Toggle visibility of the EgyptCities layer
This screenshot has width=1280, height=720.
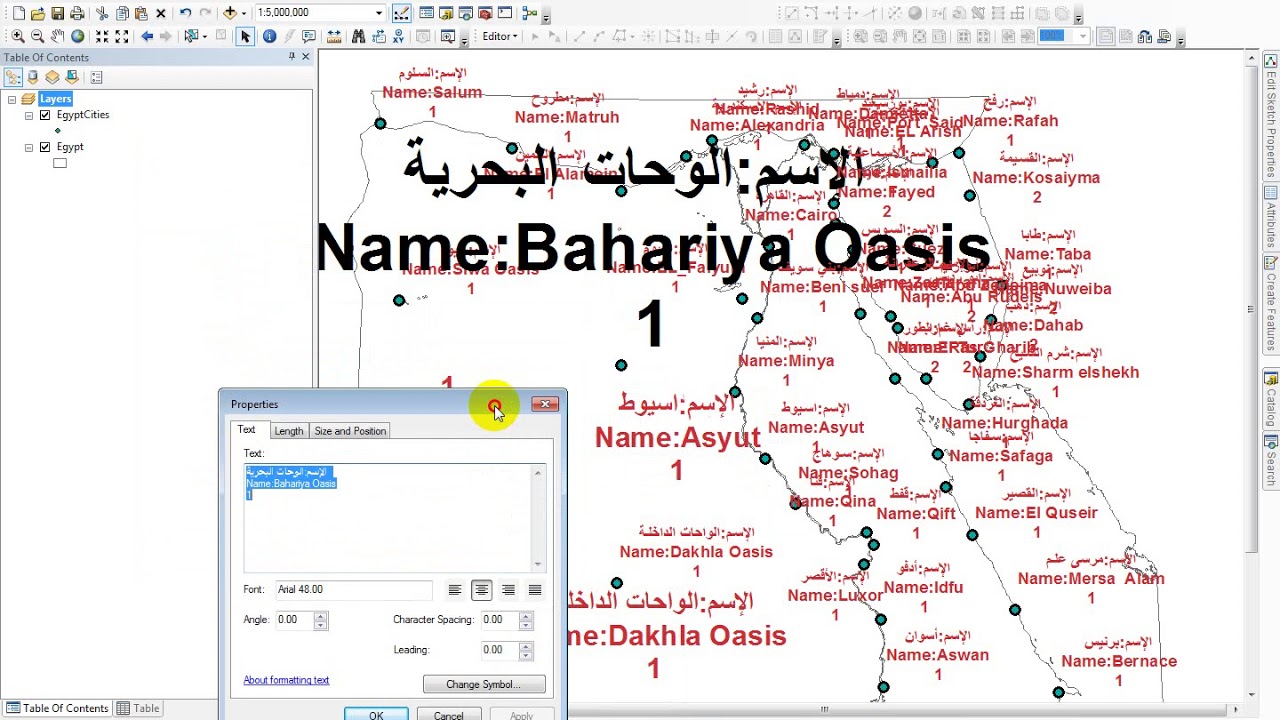pos(45,115)
